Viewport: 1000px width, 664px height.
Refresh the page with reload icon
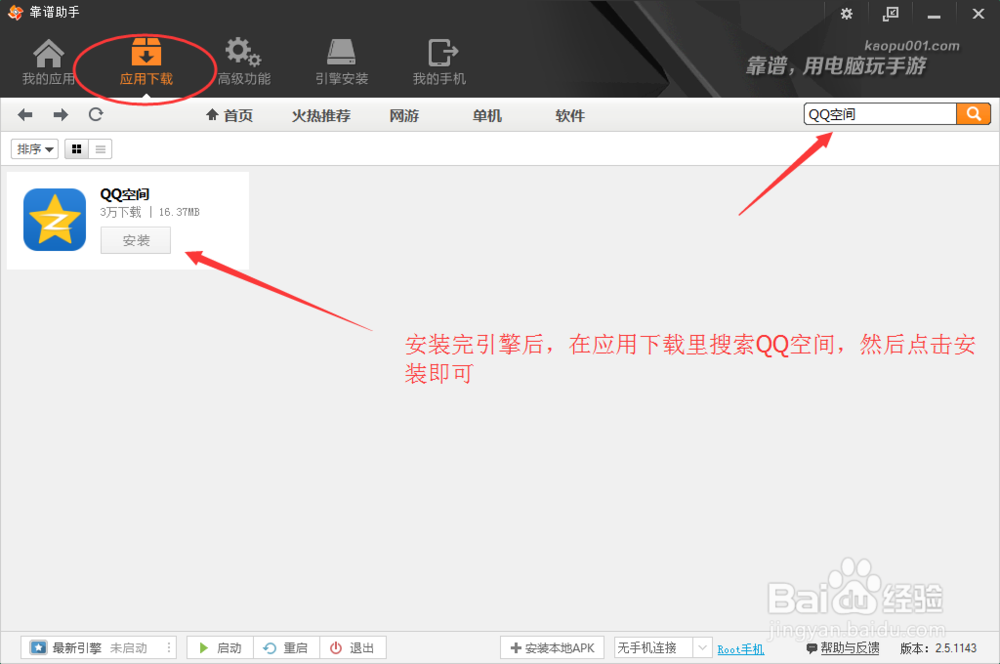point(96,115)
